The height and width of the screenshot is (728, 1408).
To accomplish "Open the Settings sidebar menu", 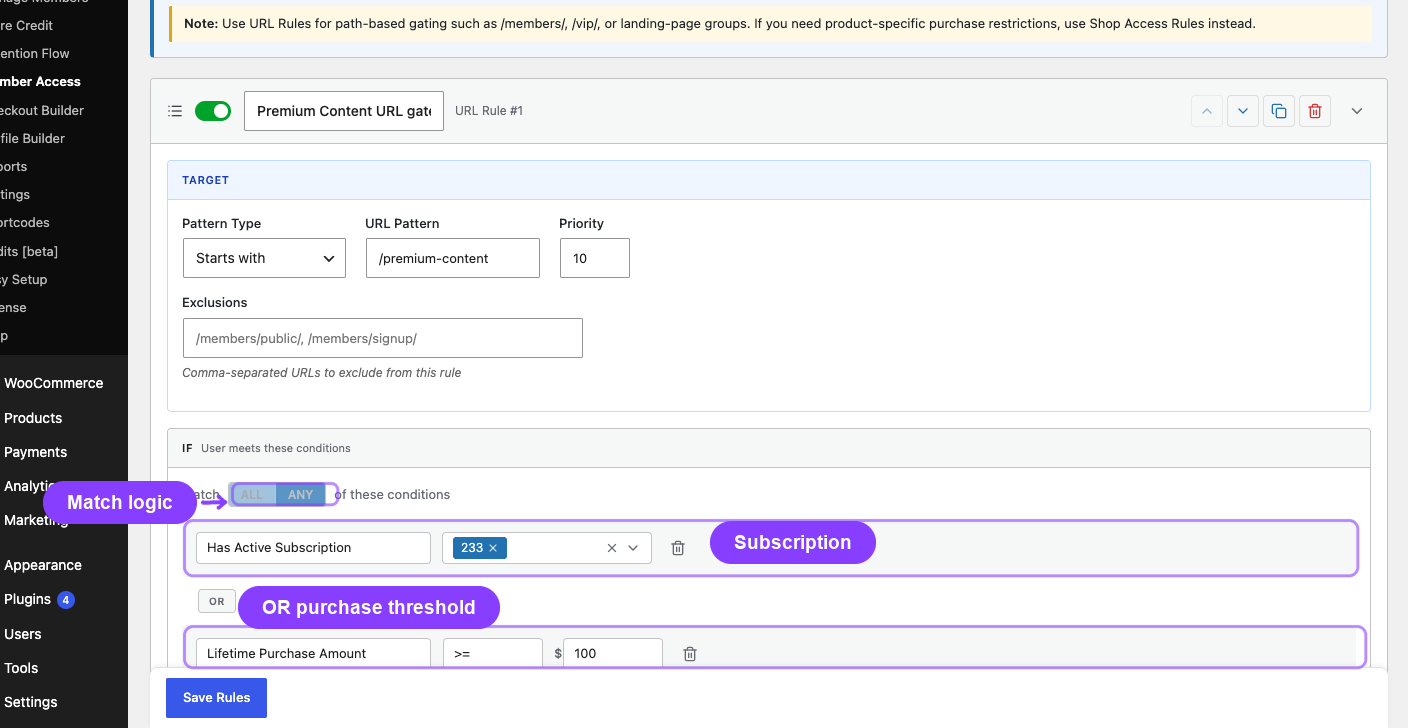I will tap(31, 702).
